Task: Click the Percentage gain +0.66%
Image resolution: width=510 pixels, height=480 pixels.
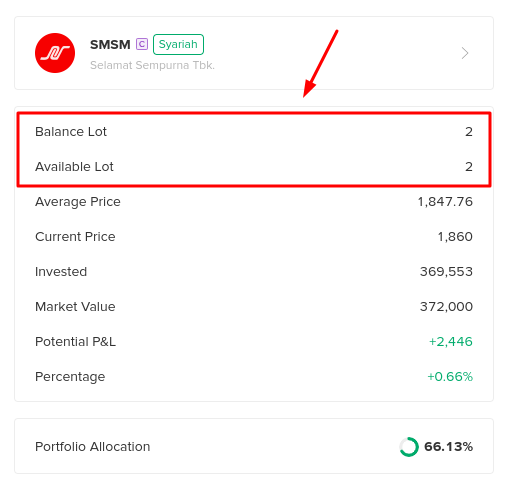Action: click(x=450, y=377)
